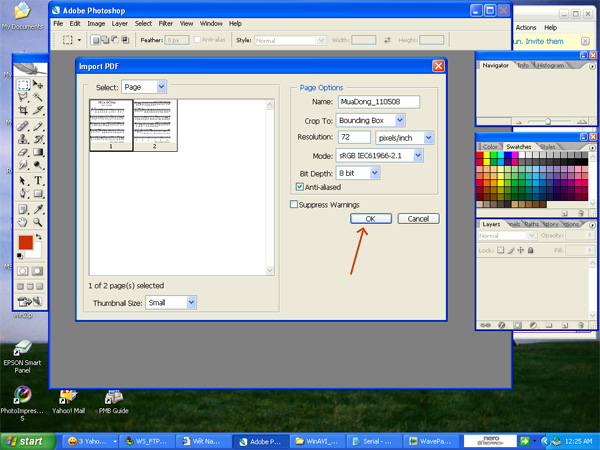This screenshot has width=600, height=450.
Task: Open the pixels/inch units dropdown
Action: [x=404, y=138]
